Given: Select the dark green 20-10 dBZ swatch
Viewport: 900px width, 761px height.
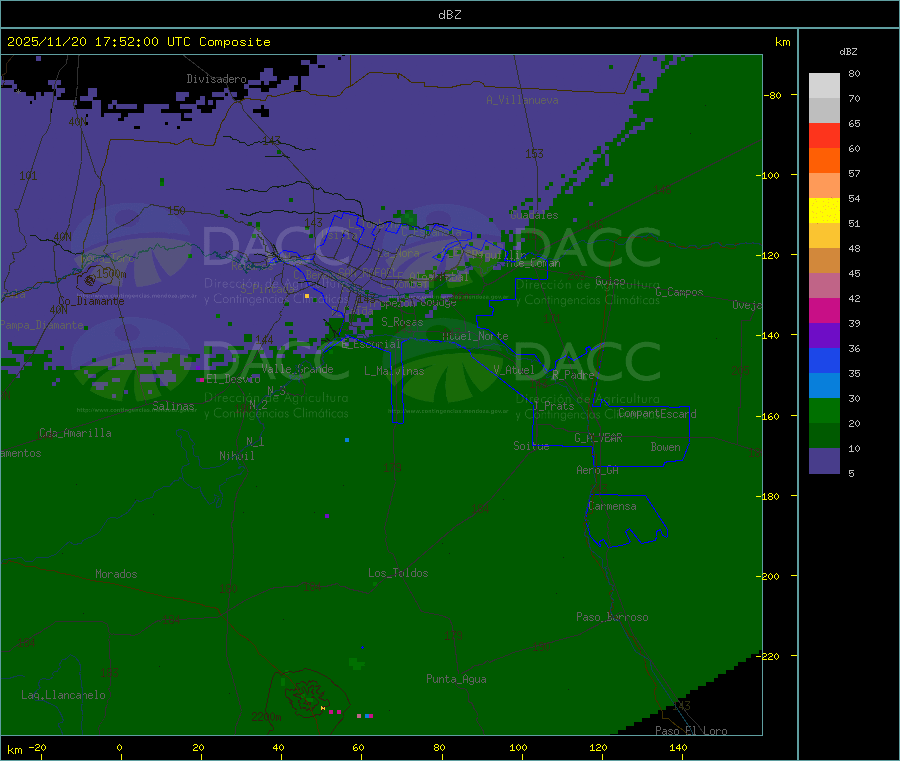Looking at the screenshot, I should pyautogui.click(x=824, y=436).
